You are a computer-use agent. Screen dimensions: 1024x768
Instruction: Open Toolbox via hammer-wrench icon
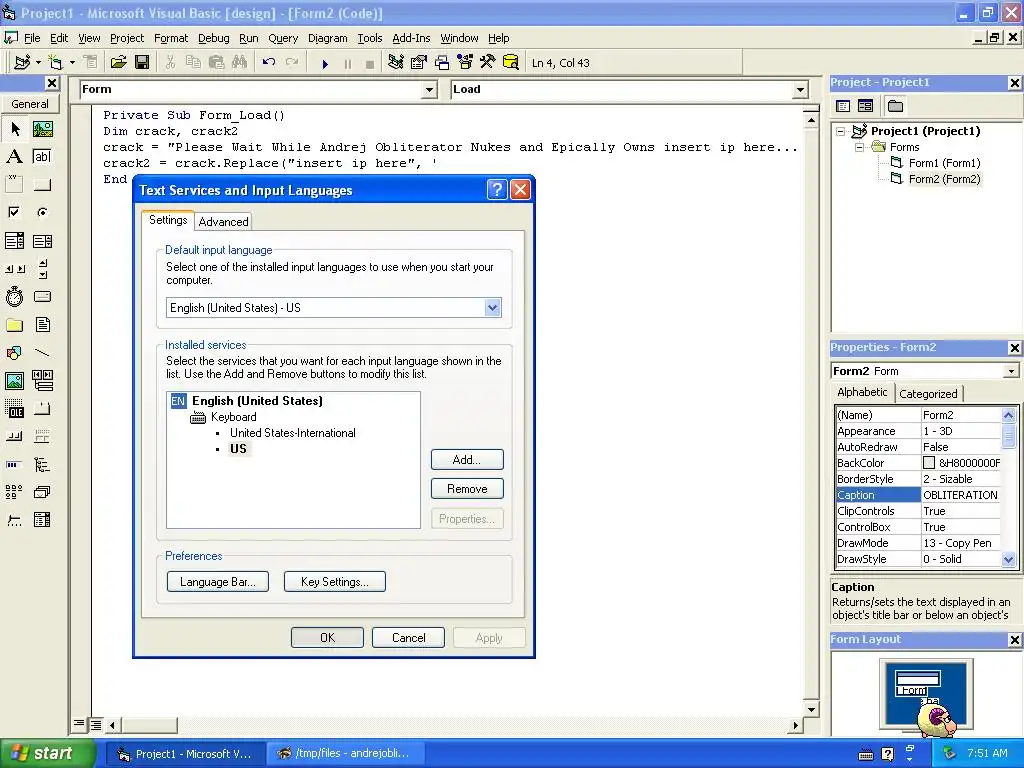click(488, 63)
